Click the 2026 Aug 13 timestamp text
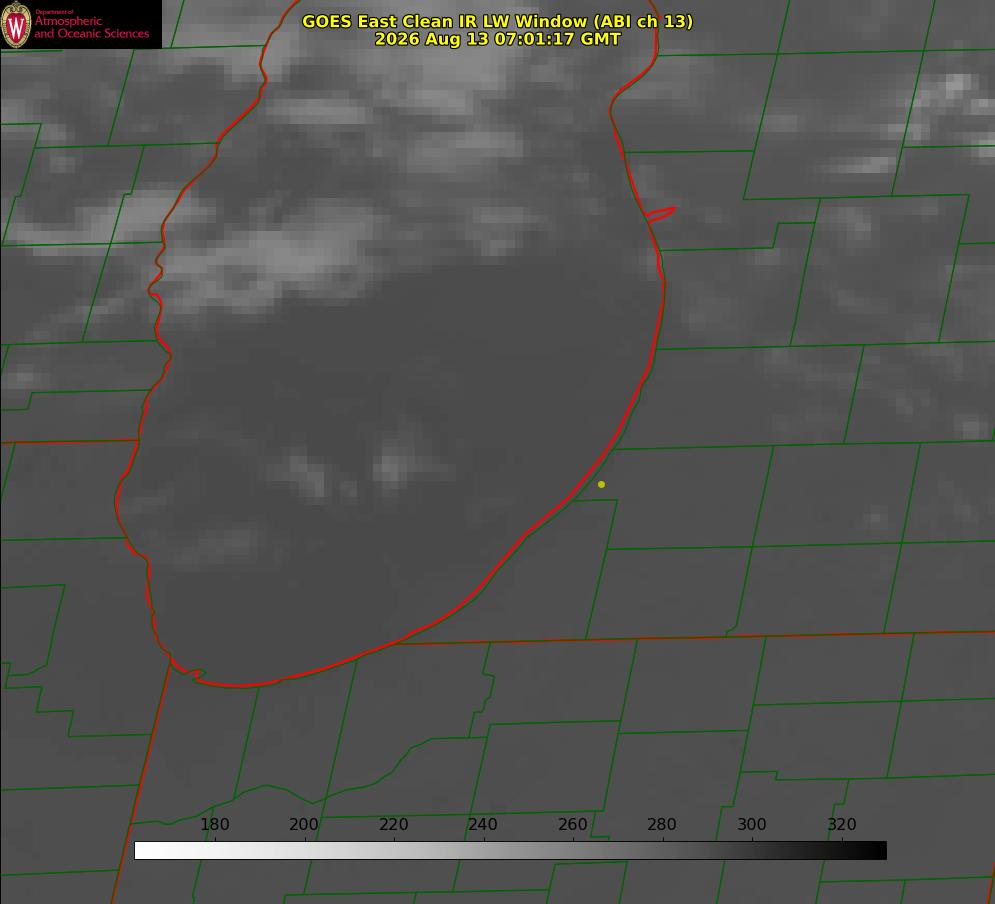This screenshot has width=995, height=904. (x=497, y=39)
